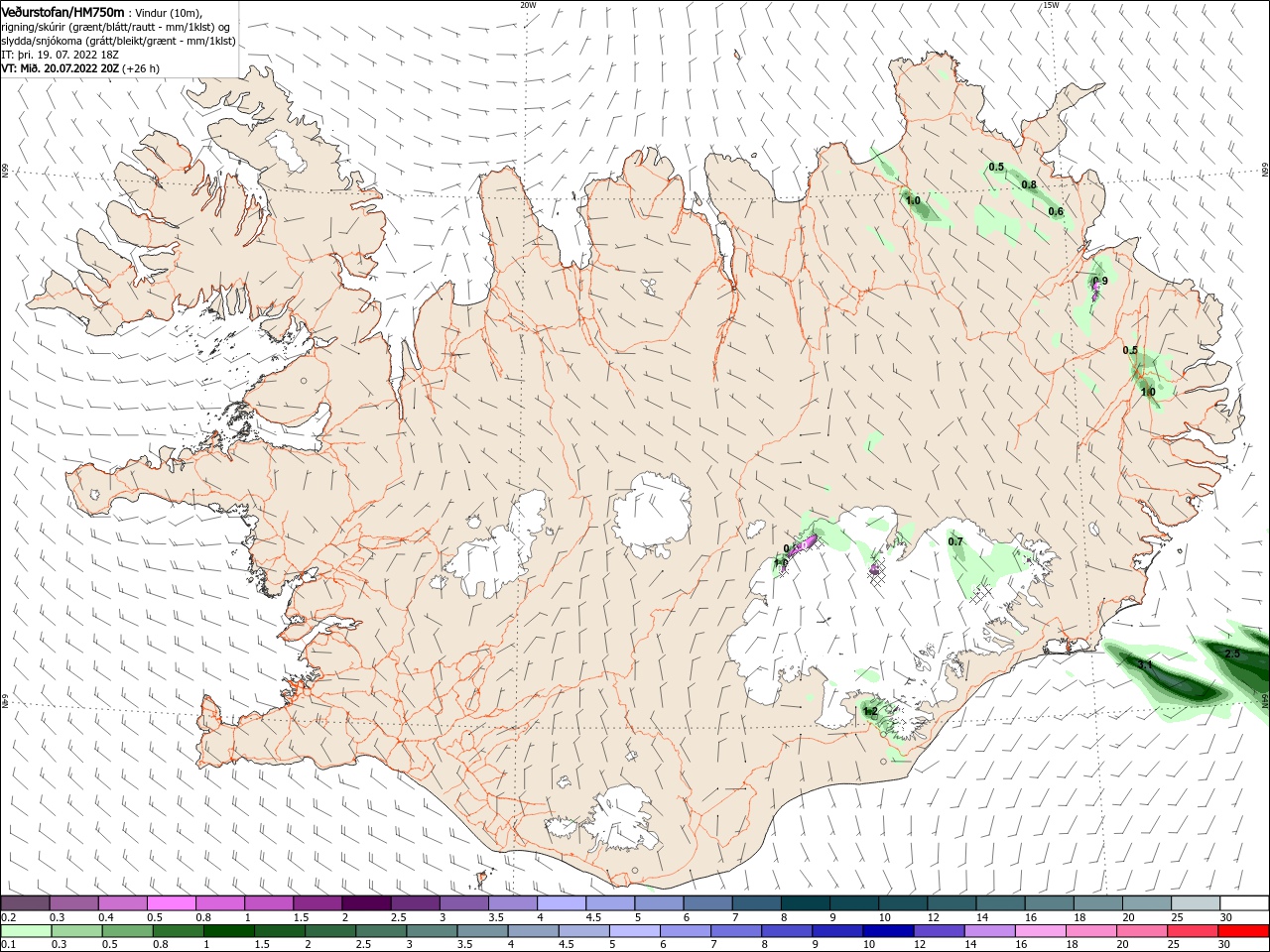Image resolution: width=1270 pixels, height=952 pixels.
Task: Click the (+26 h) forecast offset text
Action: tap(142, 68)
